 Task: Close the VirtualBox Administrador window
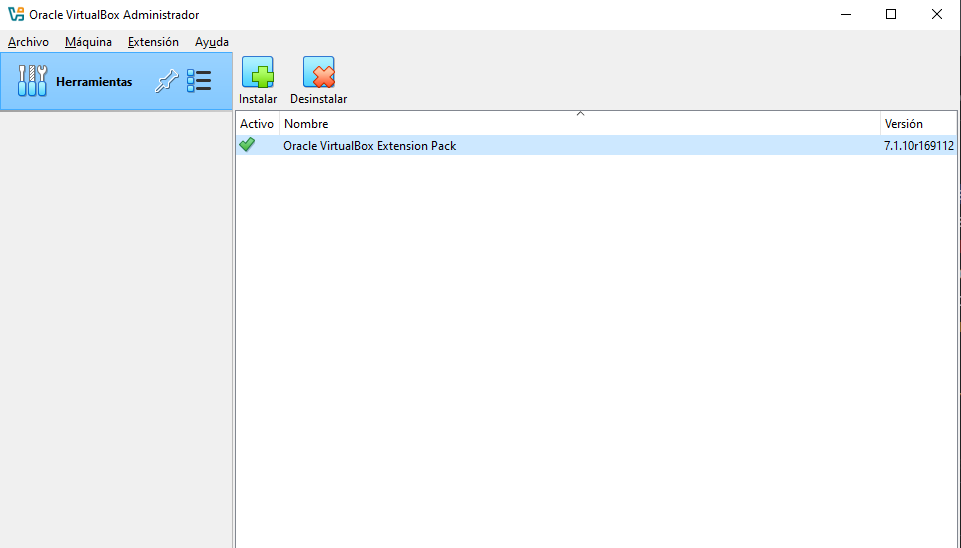tap(936, 14)
